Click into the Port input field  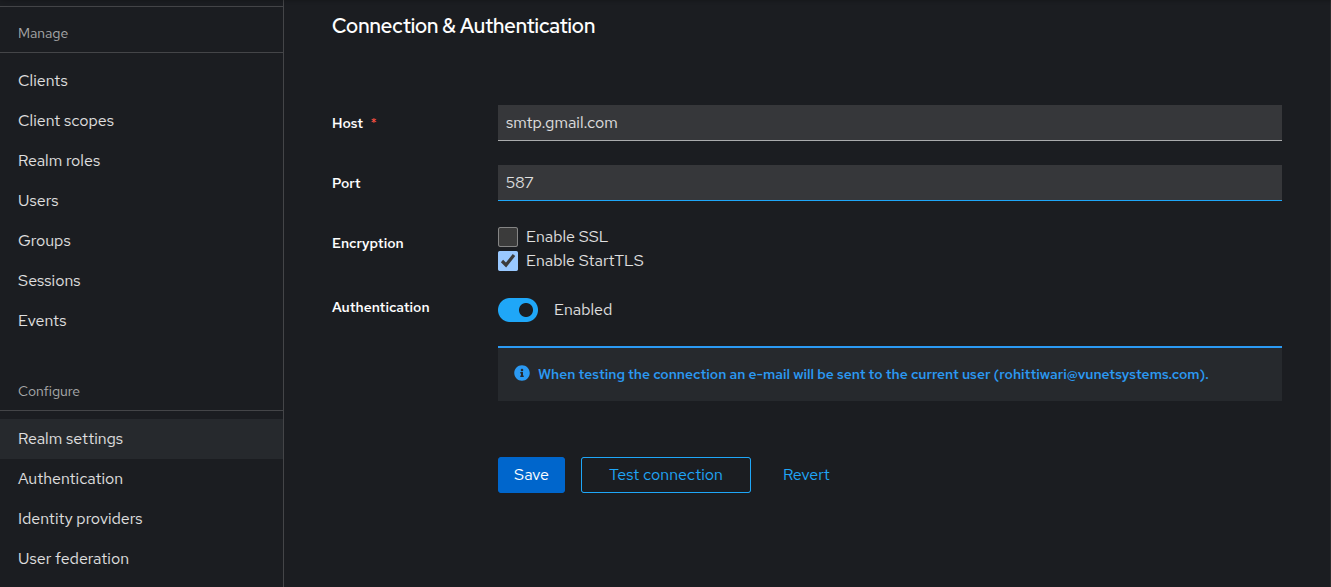pyautogui.click(x=889, y=183)
